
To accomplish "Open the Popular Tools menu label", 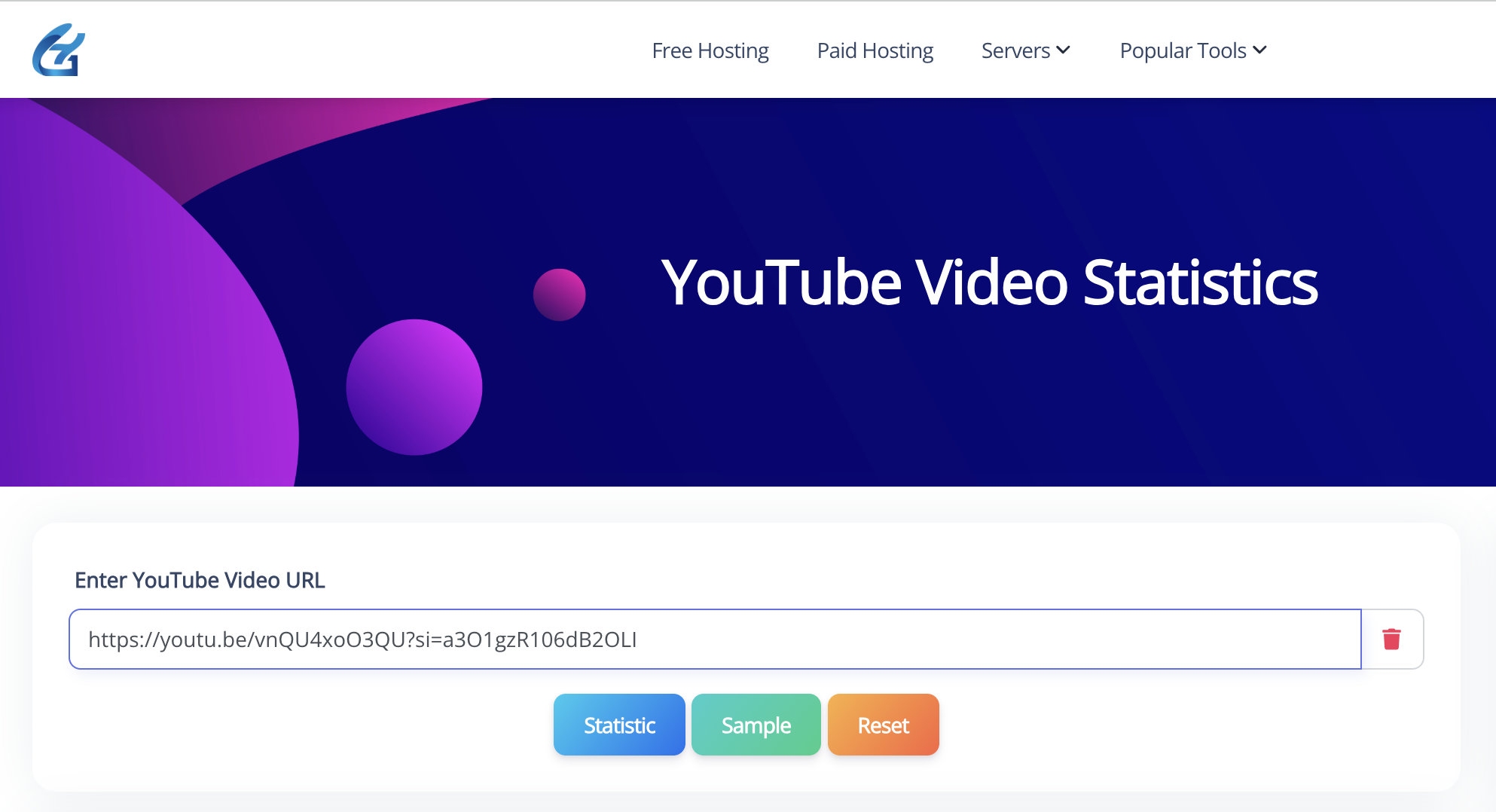I will click(1182, 50).
